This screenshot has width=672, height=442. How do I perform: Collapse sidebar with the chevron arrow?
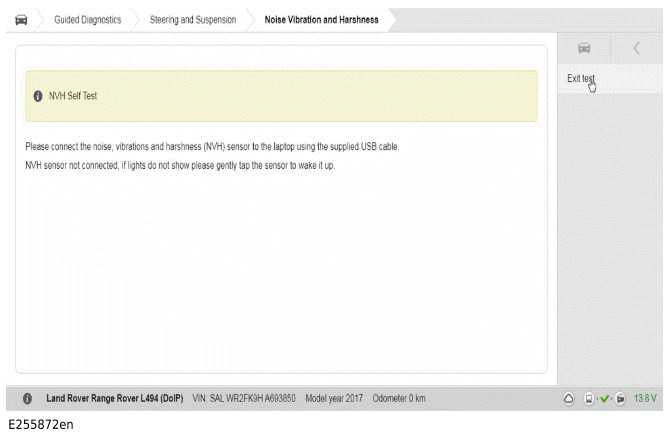[x=637, y=48]
